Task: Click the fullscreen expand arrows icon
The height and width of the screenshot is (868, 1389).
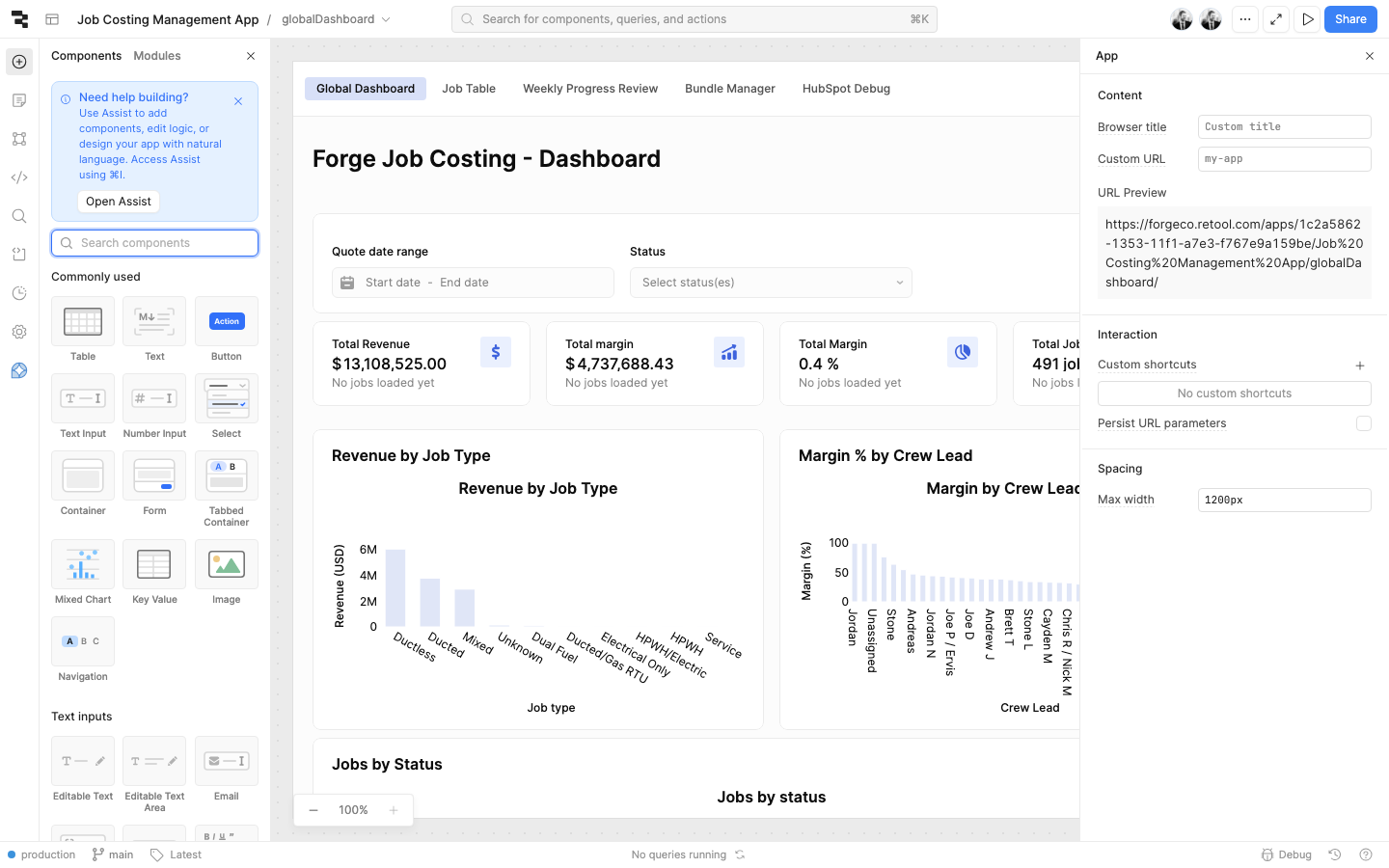Action: [x=1276, y=19]
